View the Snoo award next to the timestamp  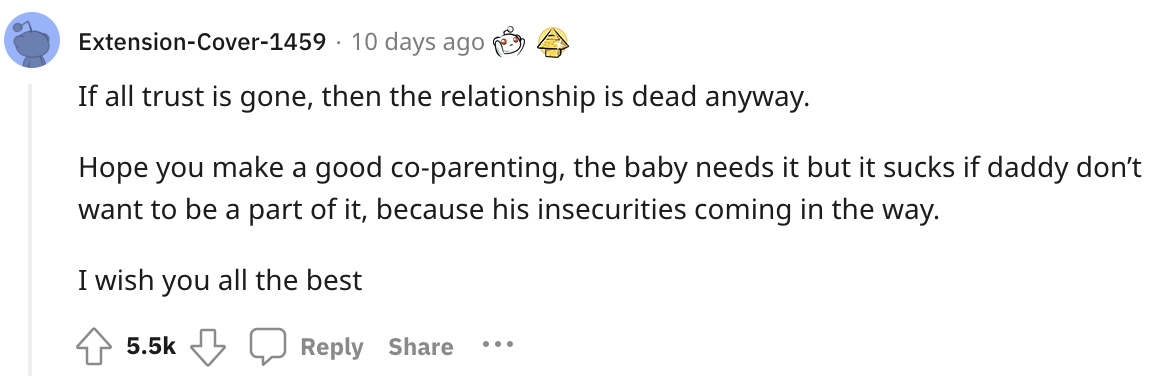(510, 44)
